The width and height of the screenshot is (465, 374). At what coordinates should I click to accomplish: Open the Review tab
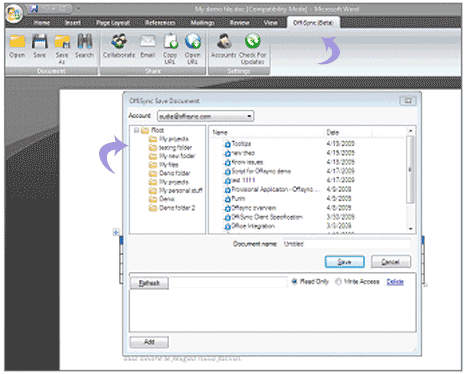click(x=240, y=23)
